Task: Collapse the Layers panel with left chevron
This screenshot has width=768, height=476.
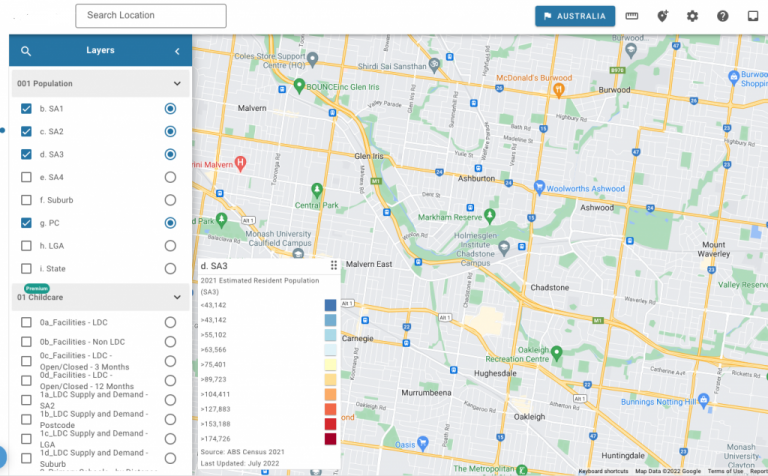Action: coord(177,51)
